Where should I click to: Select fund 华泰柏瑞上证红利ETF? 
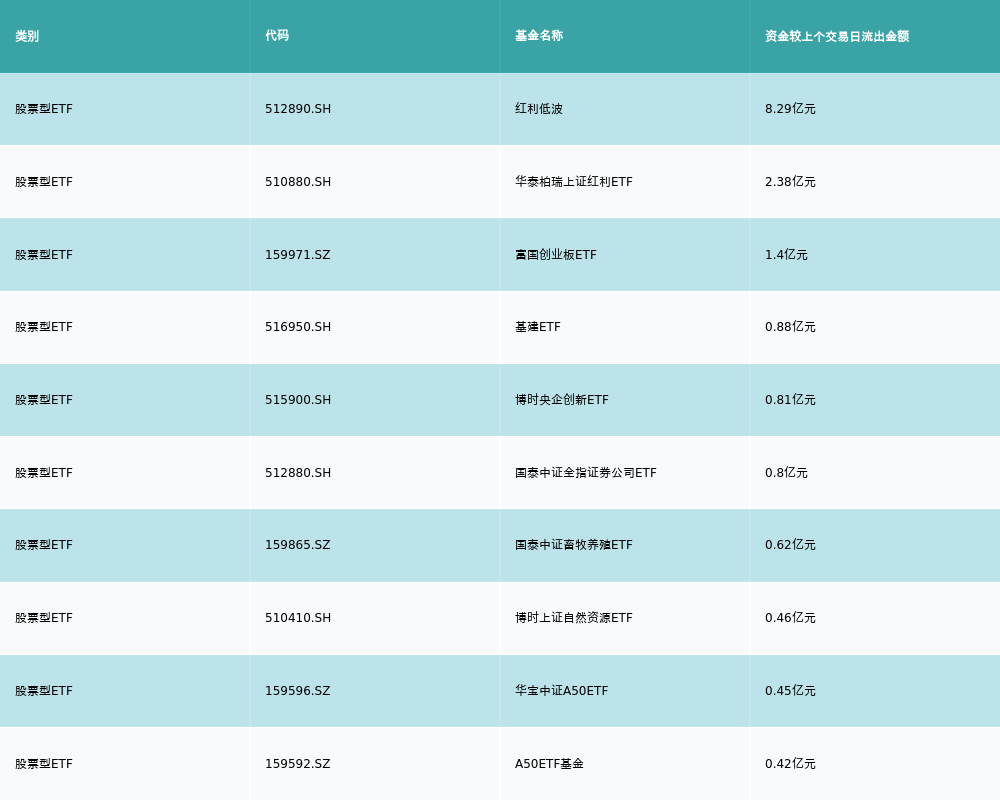coord(574,182)
